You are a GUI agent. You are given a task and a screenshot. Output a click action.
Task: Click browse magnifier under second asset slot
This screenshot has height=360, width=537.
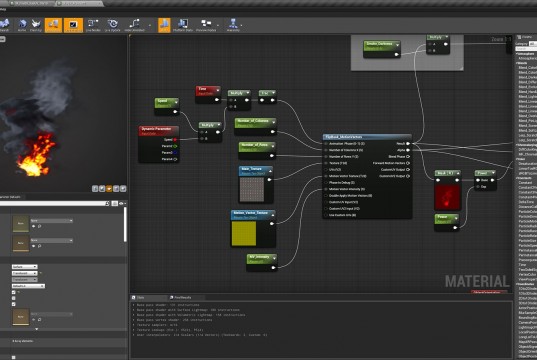click(39, 246)
